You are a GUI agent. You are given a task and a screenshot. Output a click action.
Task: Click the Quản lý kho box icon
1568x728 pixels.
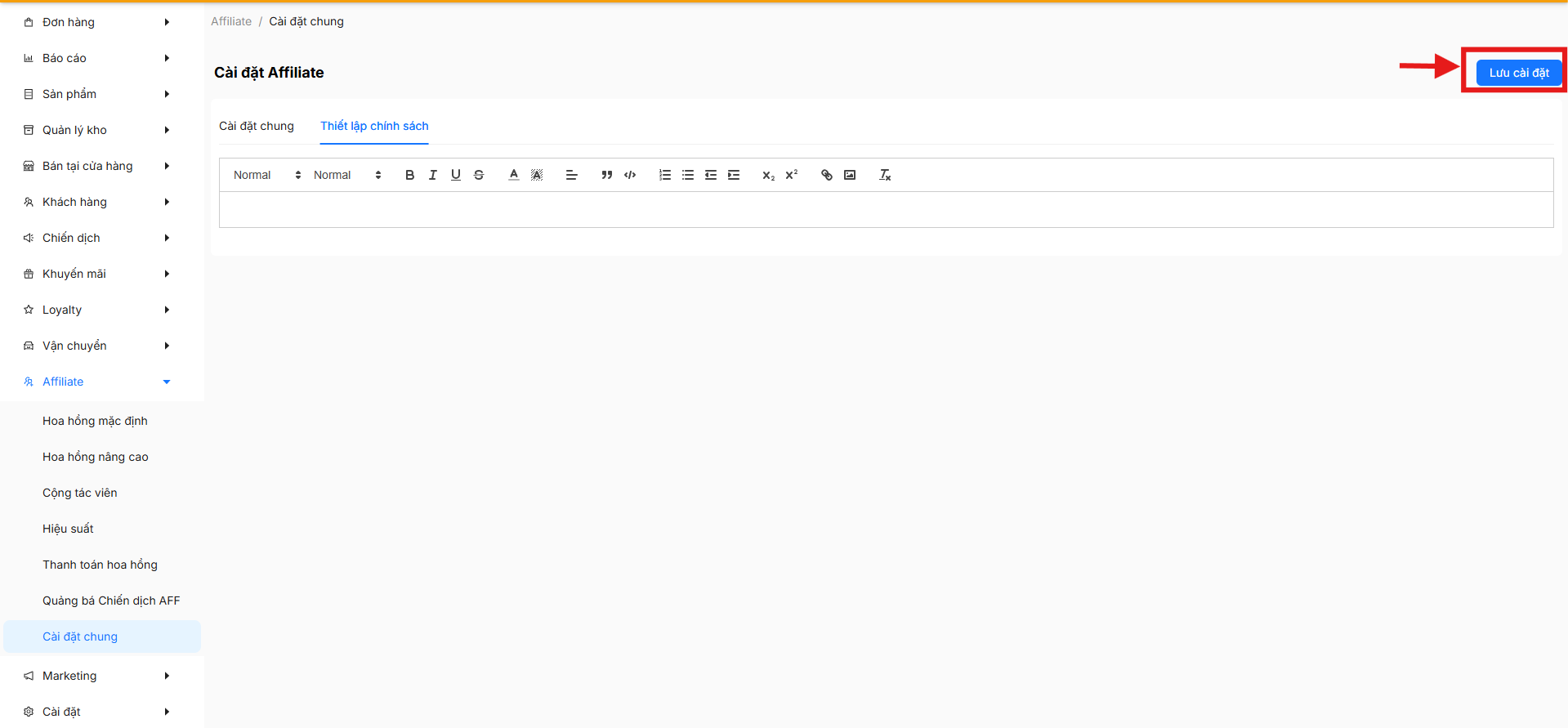[29, 130]
